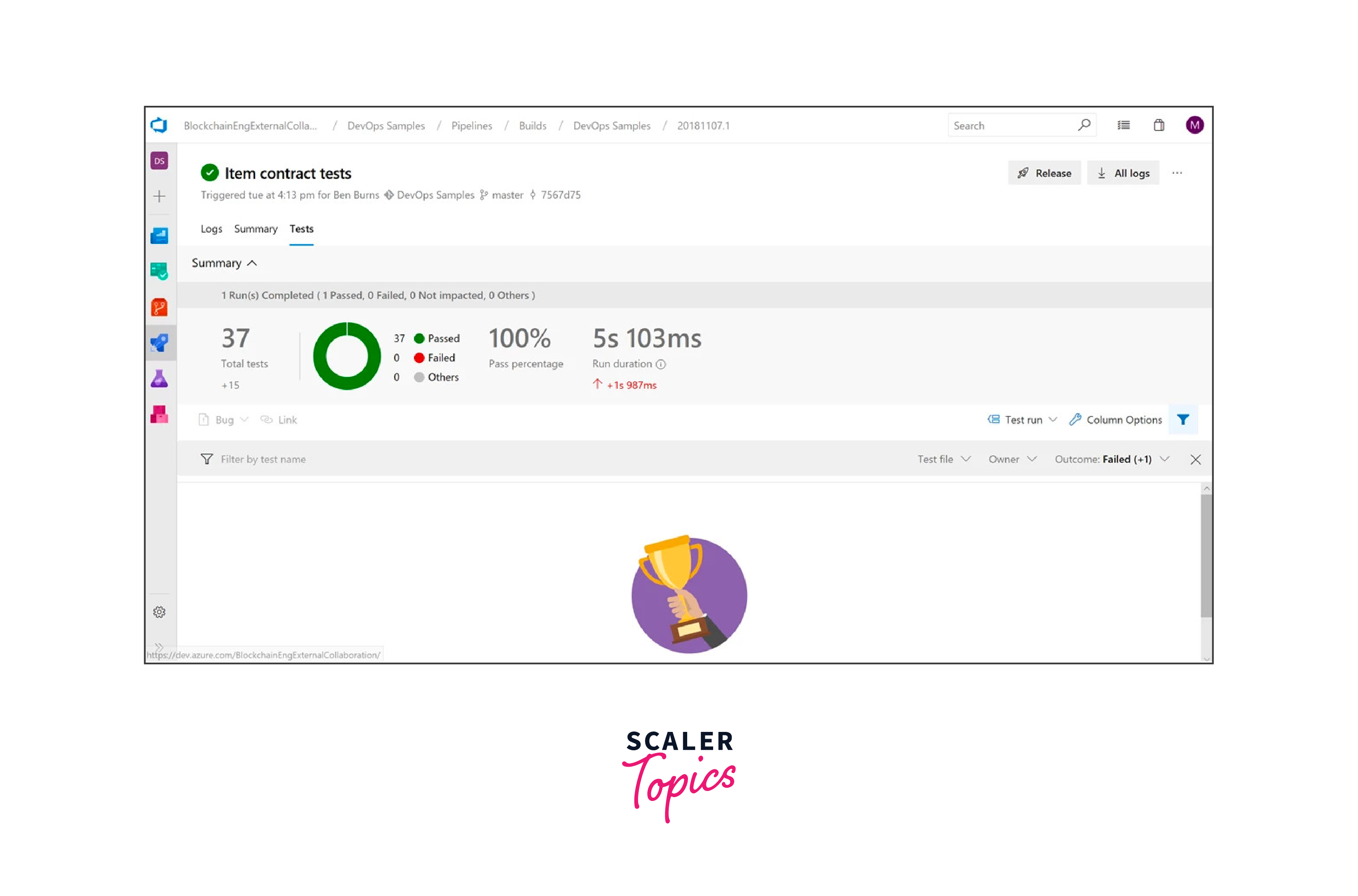The height and width of the screenshot is (896, 1358).
Task: Open Artifacts icon in the sidebar
Action: coord(159,414)
